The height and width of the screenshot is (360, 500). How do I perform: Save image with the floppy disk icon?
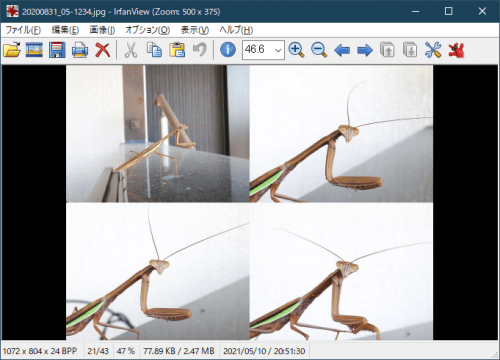tap(57, 50)
